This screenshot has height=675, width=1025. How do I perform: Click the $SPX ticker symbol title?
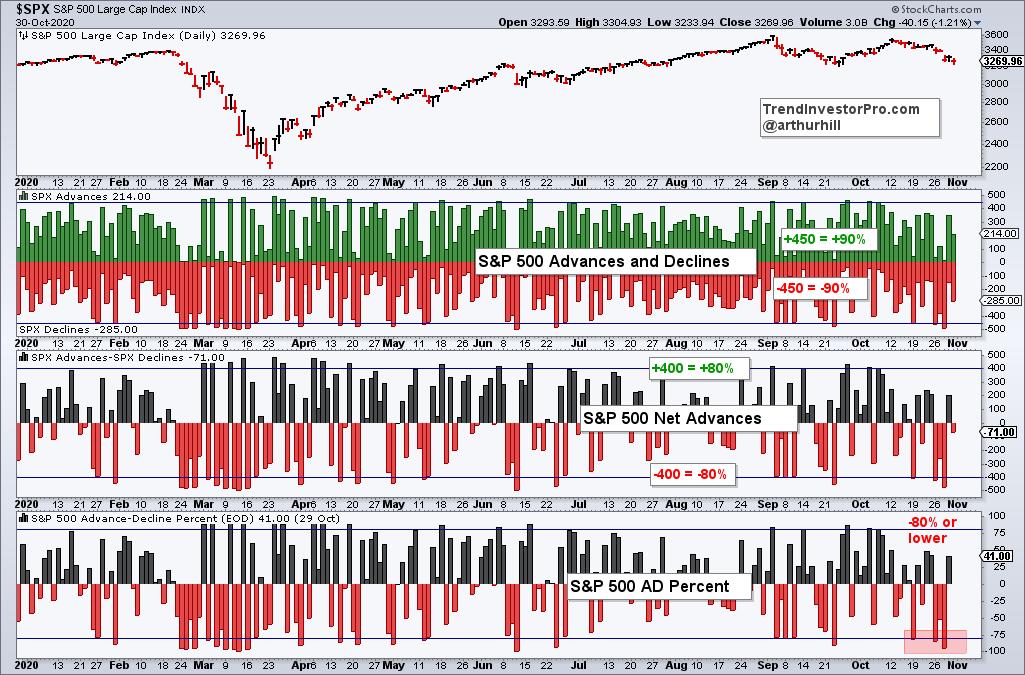point(31,9)
